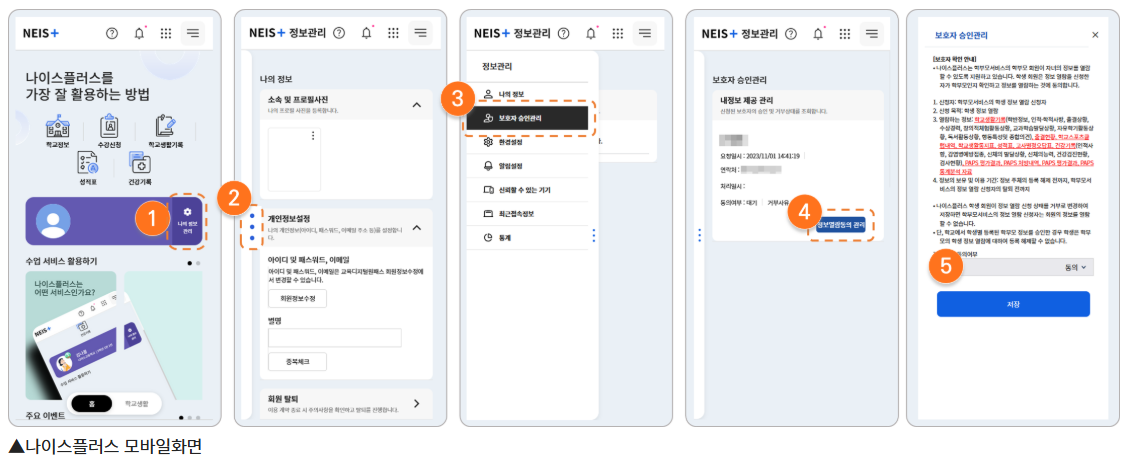Viewport: 1131px width, 462px height.
Task: Tap the 나의 정보 관리 gear button
Action: (188, 221)
